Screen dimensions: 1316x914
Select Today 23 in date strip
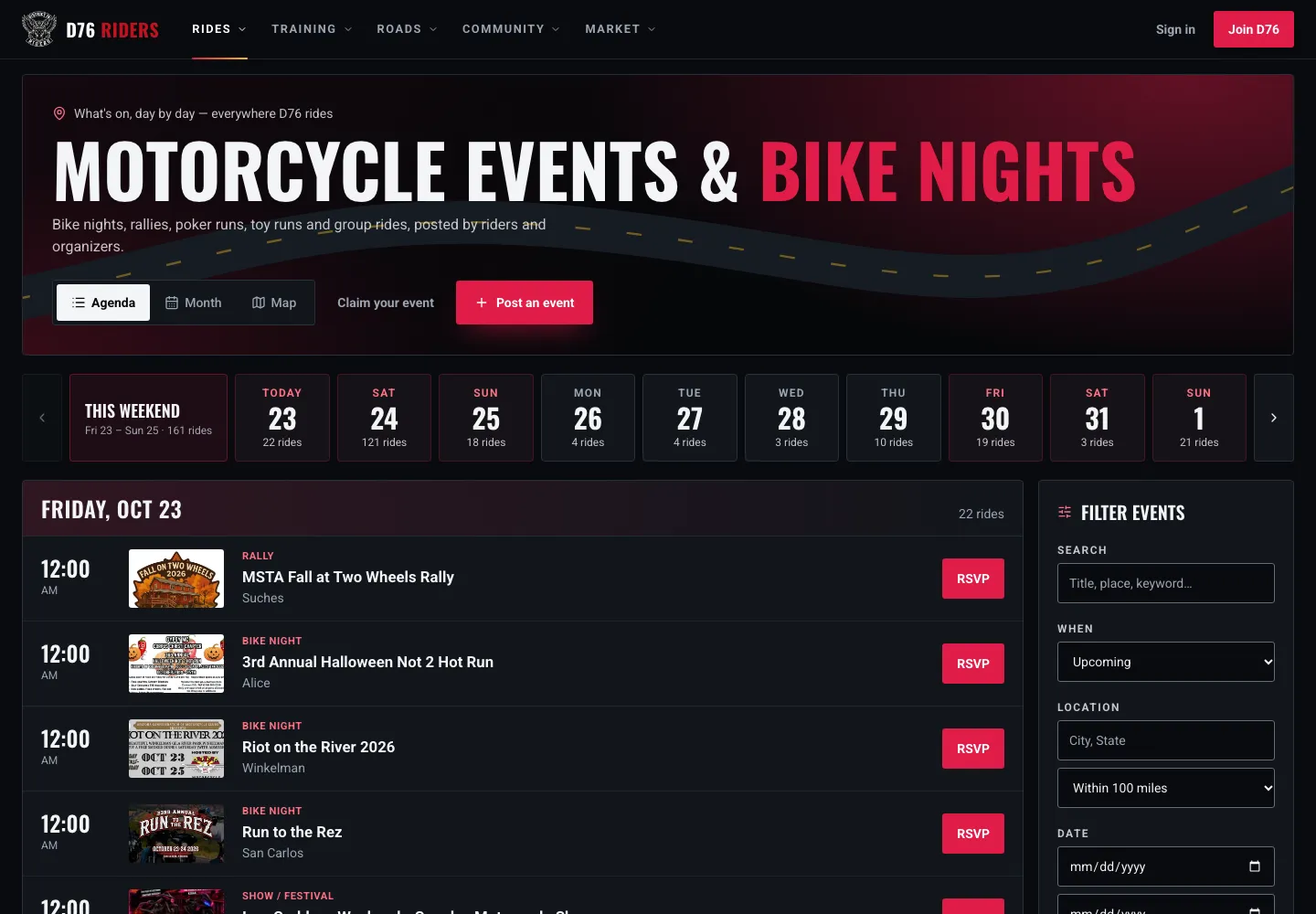(x=282, y=418)
